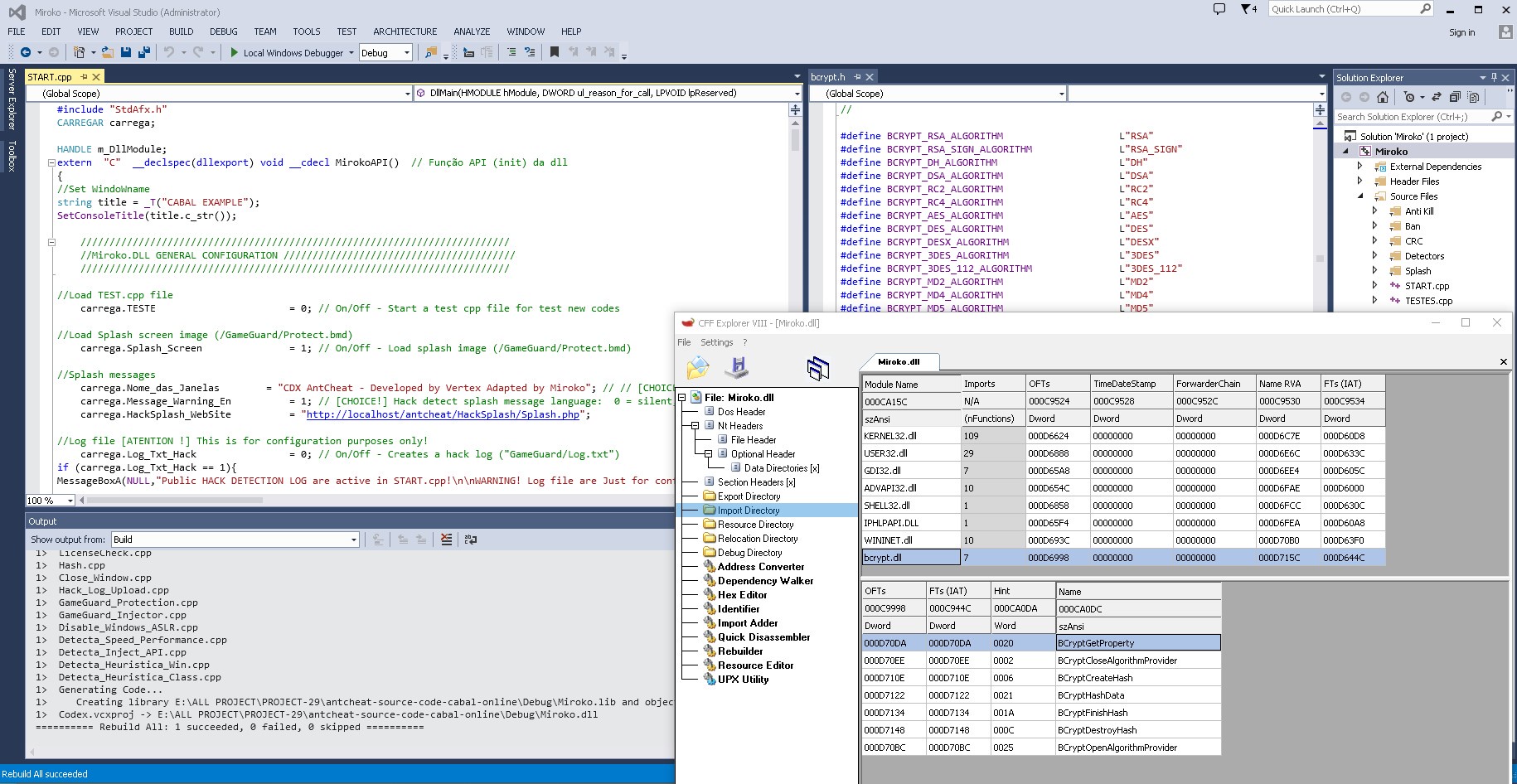The width and height of the screenshot is (1517, 784).
Task: Select Import Directory in CFF Explorer tree
Action: click(x=749, y=511)
